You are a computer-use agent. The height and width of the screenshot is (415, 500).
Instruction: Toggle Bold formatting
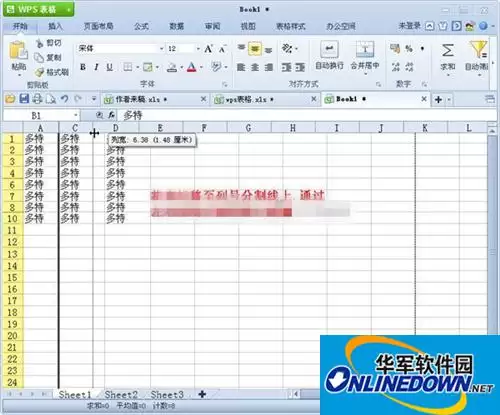83,67
